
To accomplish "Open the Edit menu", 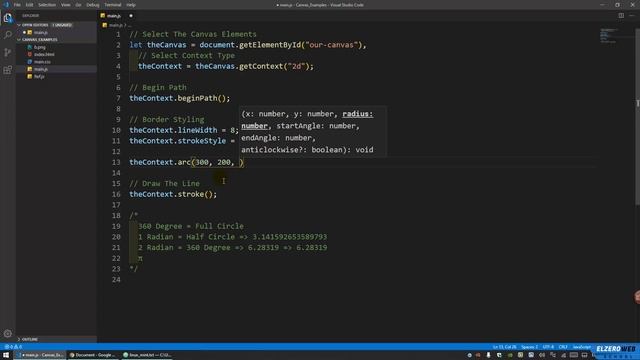I will click(x=29, y=5).
